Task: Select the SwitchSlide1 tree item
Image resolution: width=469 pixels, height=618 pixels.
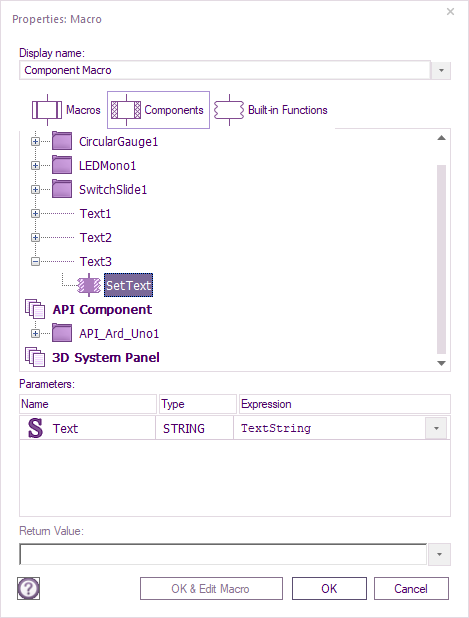Action: click(x=113, y=190)
